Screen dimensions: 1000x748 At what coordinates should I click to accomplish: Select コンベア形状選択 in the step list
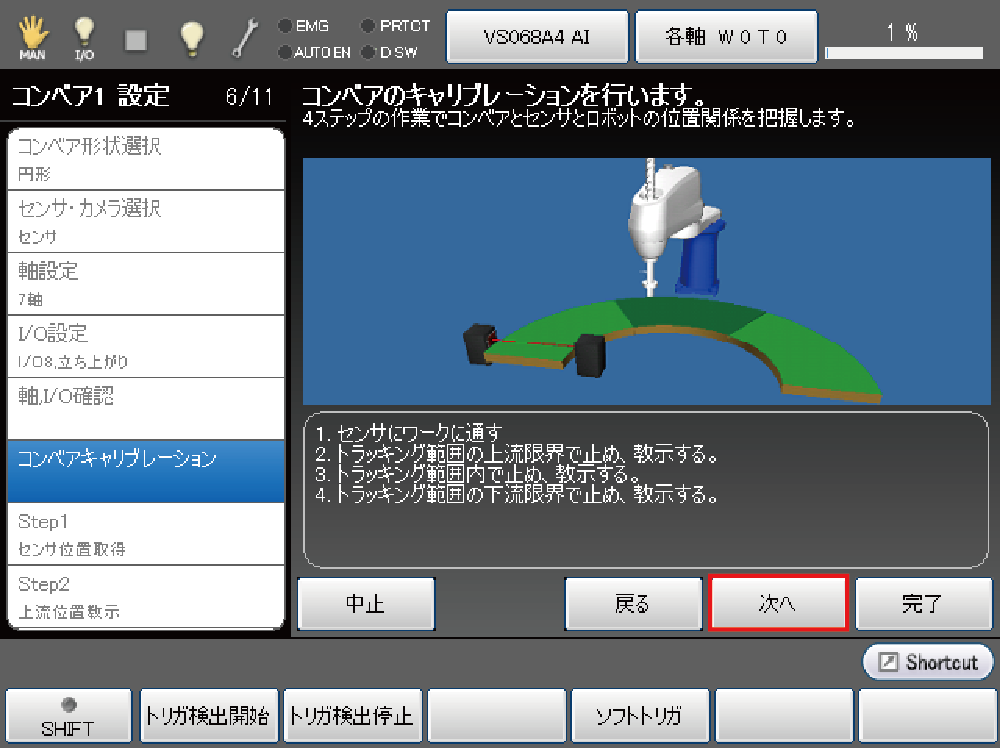(x=146, y=159)
